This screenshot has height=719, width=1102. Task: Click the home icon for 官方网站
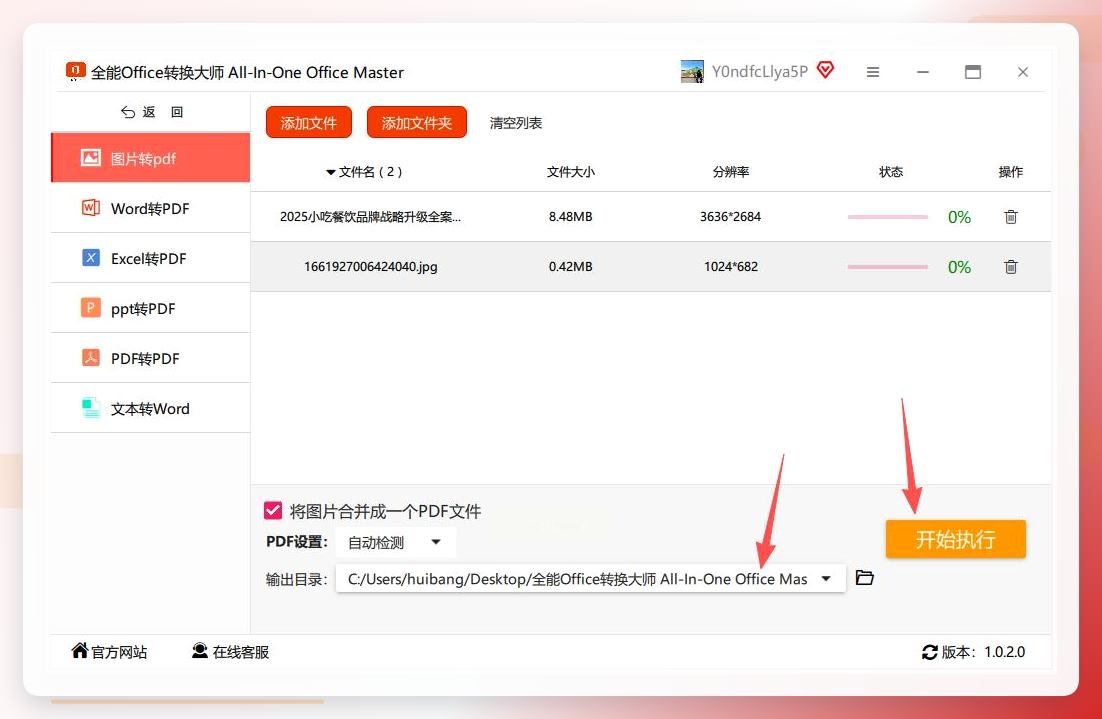click(79, 650)
